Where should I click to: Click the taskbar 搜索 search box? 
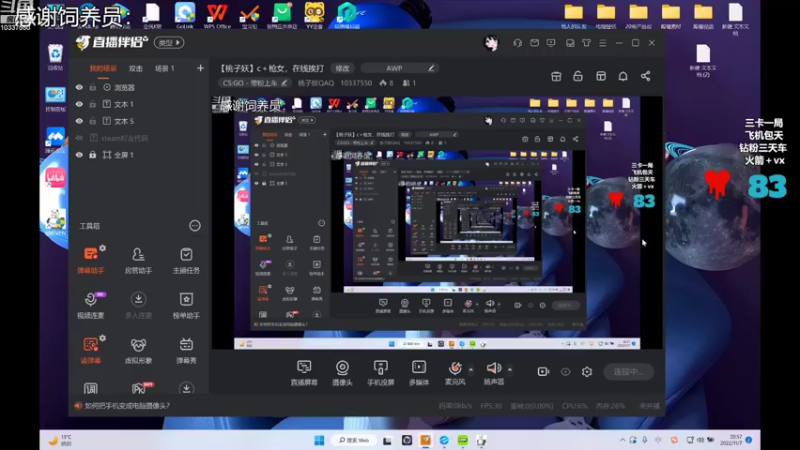pos(355,440)
